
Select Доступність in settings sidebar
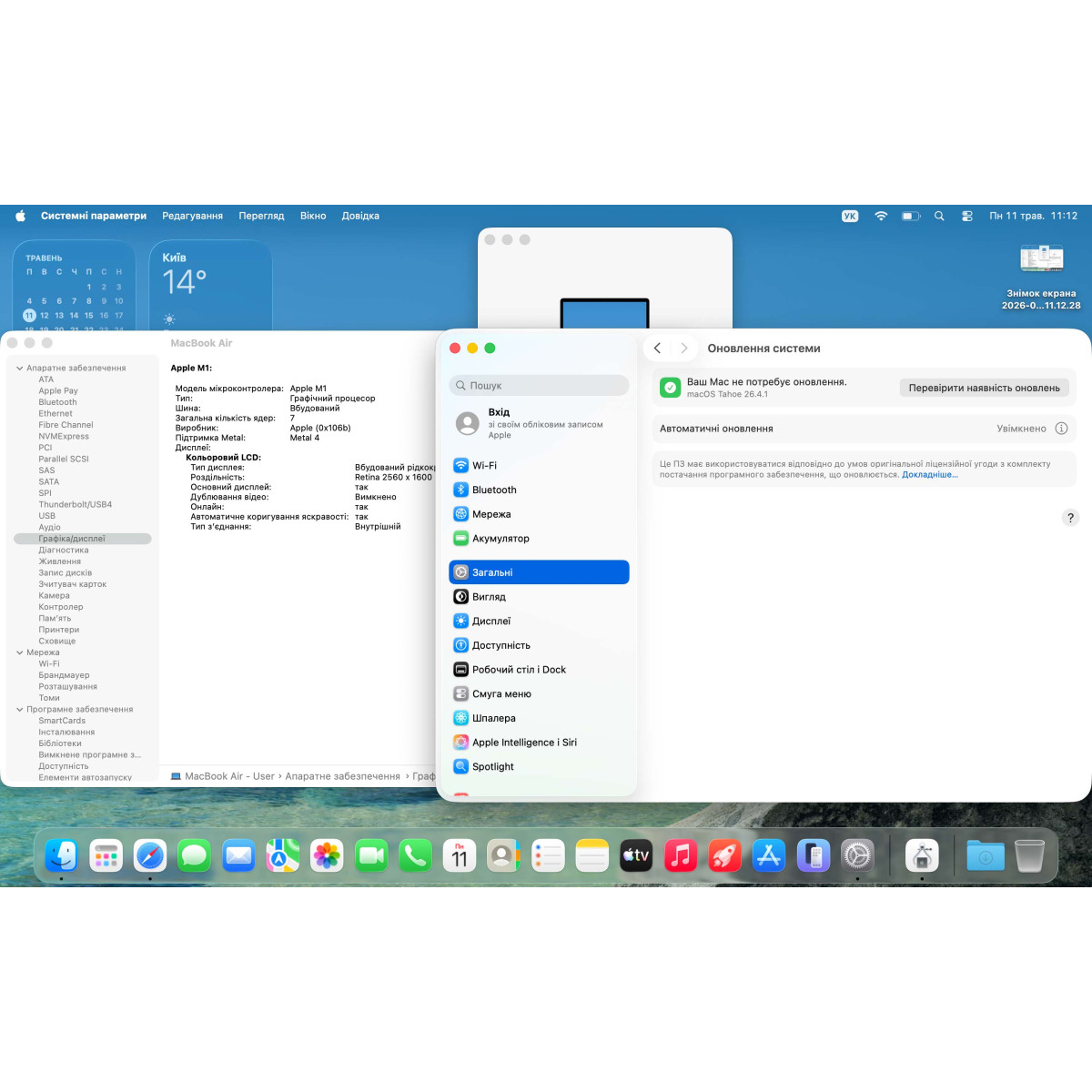pyautogui.click(x=539, y=645)
